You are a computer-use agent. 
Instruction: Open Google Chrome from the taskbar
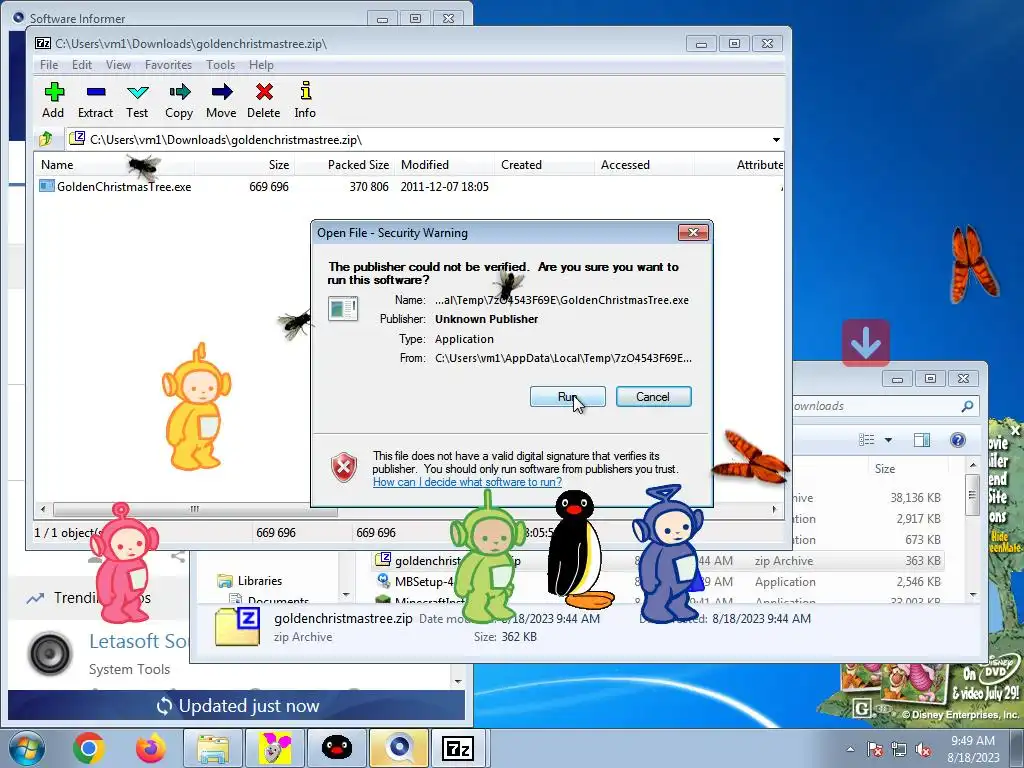89,748
